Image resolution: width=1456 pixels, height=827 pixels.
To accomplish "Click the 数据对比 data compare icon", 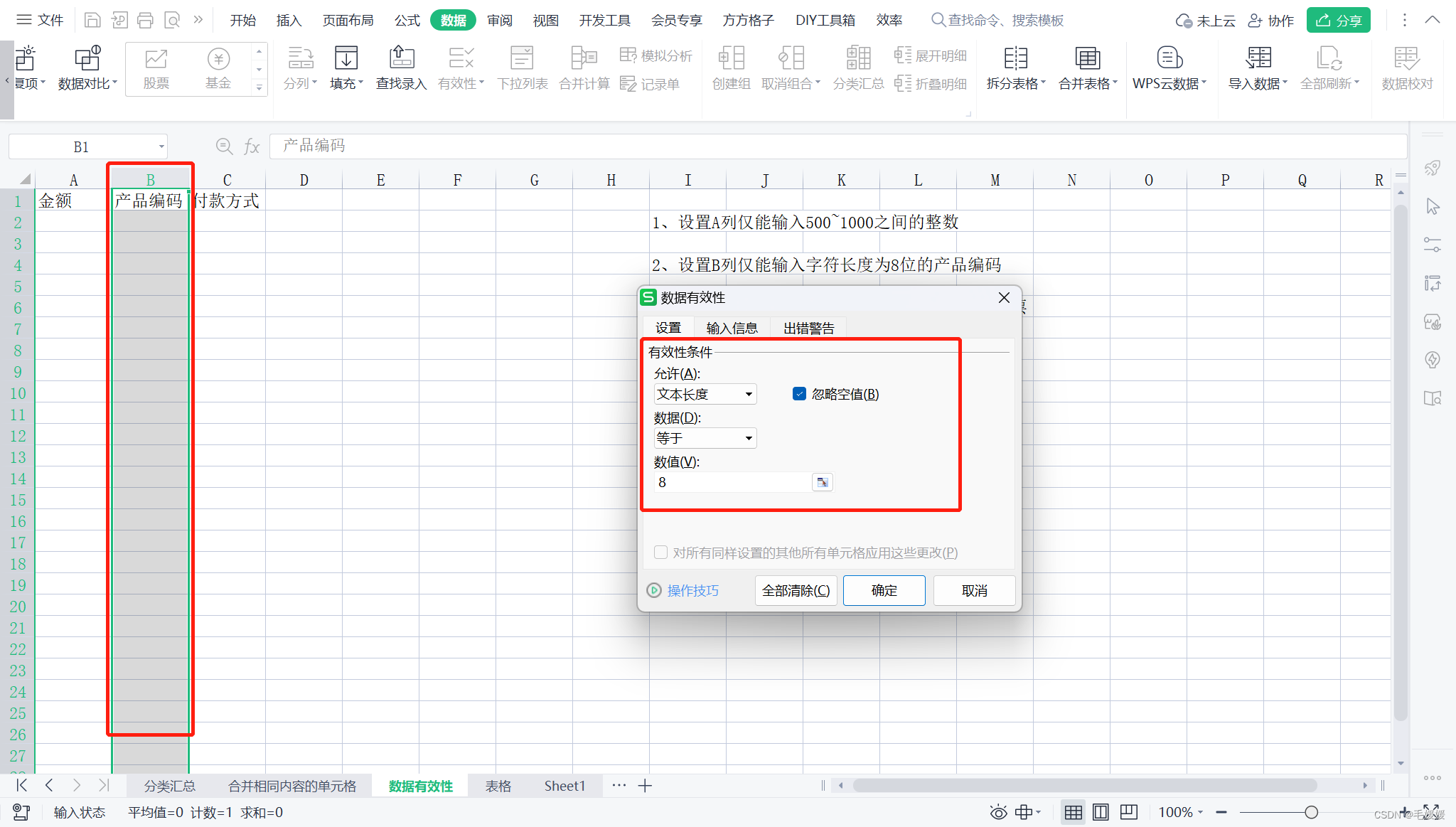I will [87, 59].
